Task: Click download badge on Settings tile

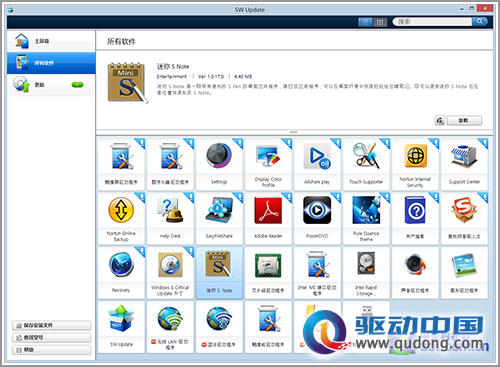Action: tap(239, 143)
